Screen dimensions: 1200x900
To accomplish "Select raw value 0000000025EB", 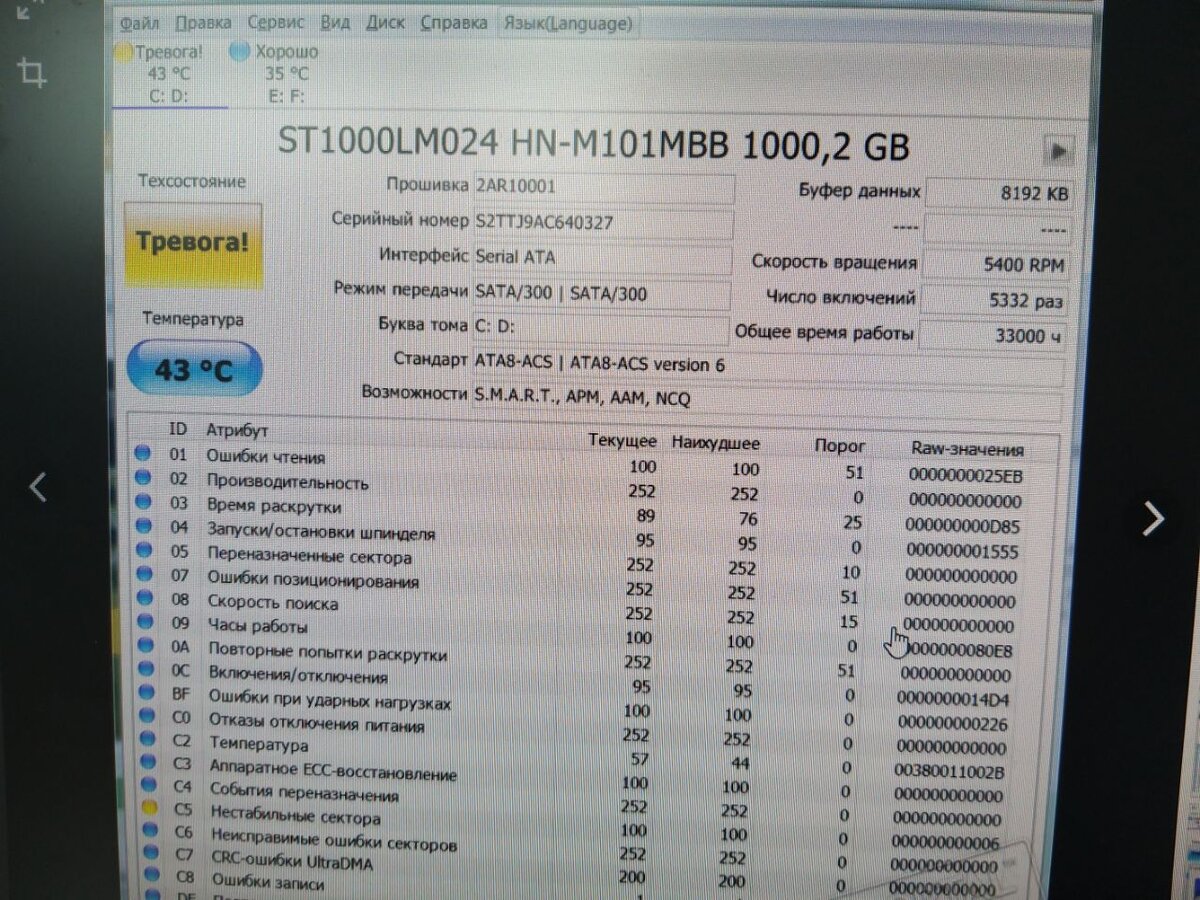I will pos(965,474).
